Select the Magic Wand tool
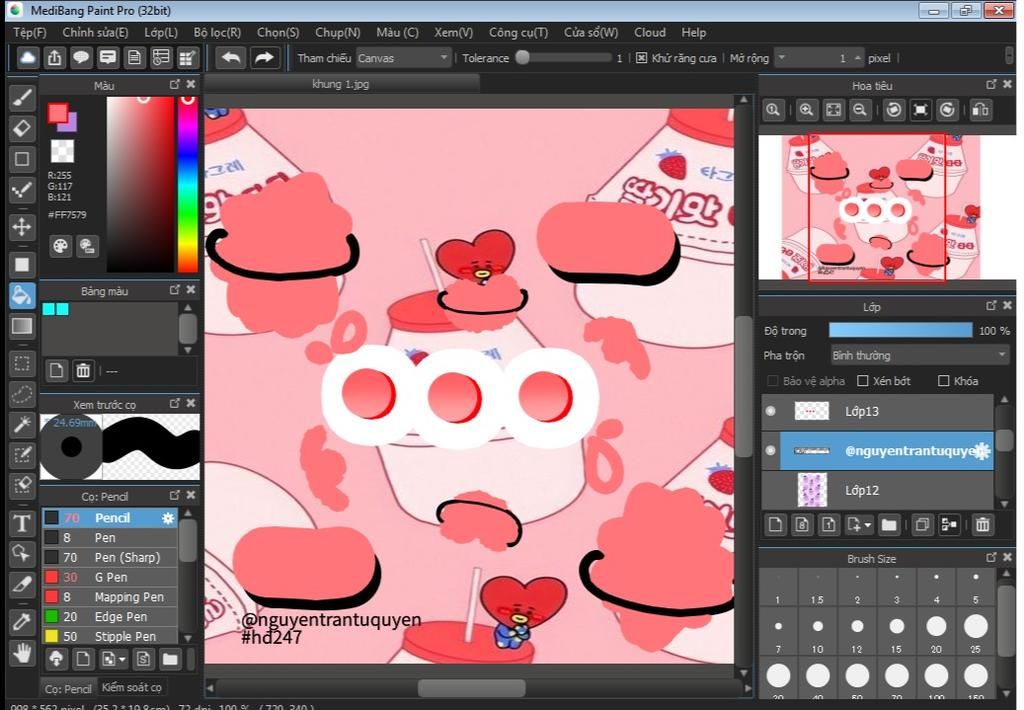 point(22,425)
